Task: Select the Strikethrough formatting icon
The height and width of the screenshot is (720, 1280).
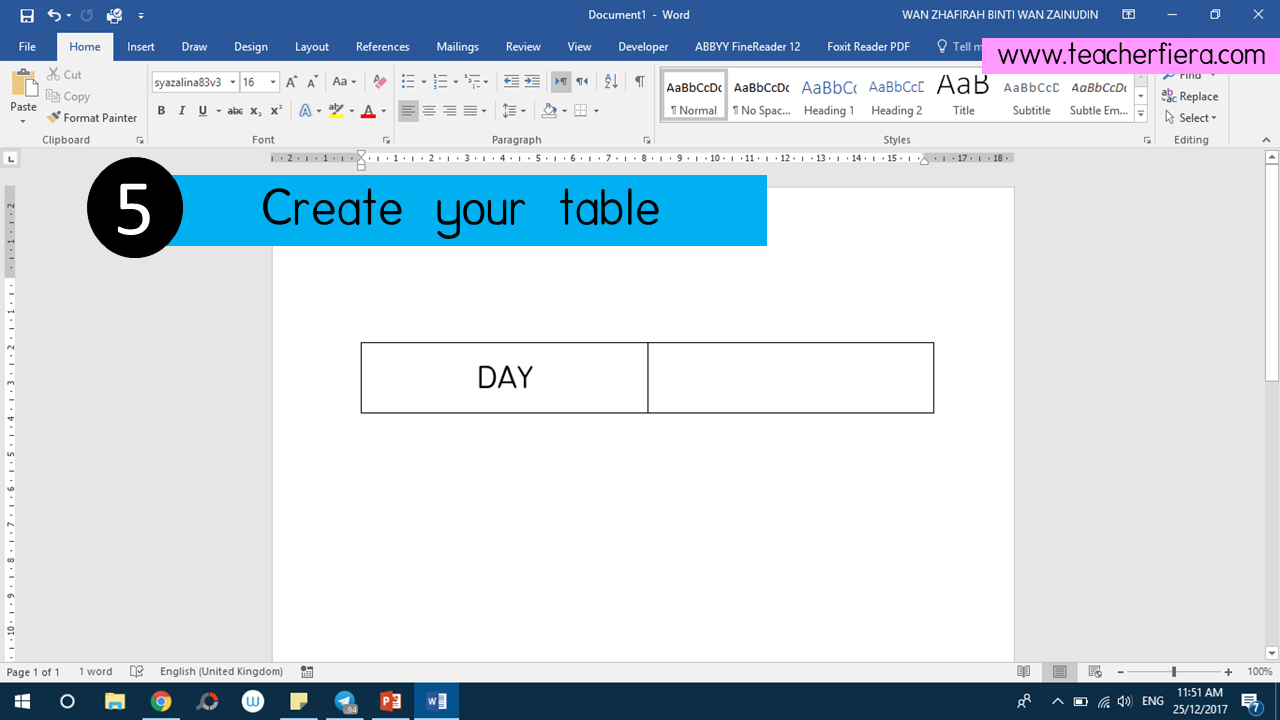Action: (234, 110)
